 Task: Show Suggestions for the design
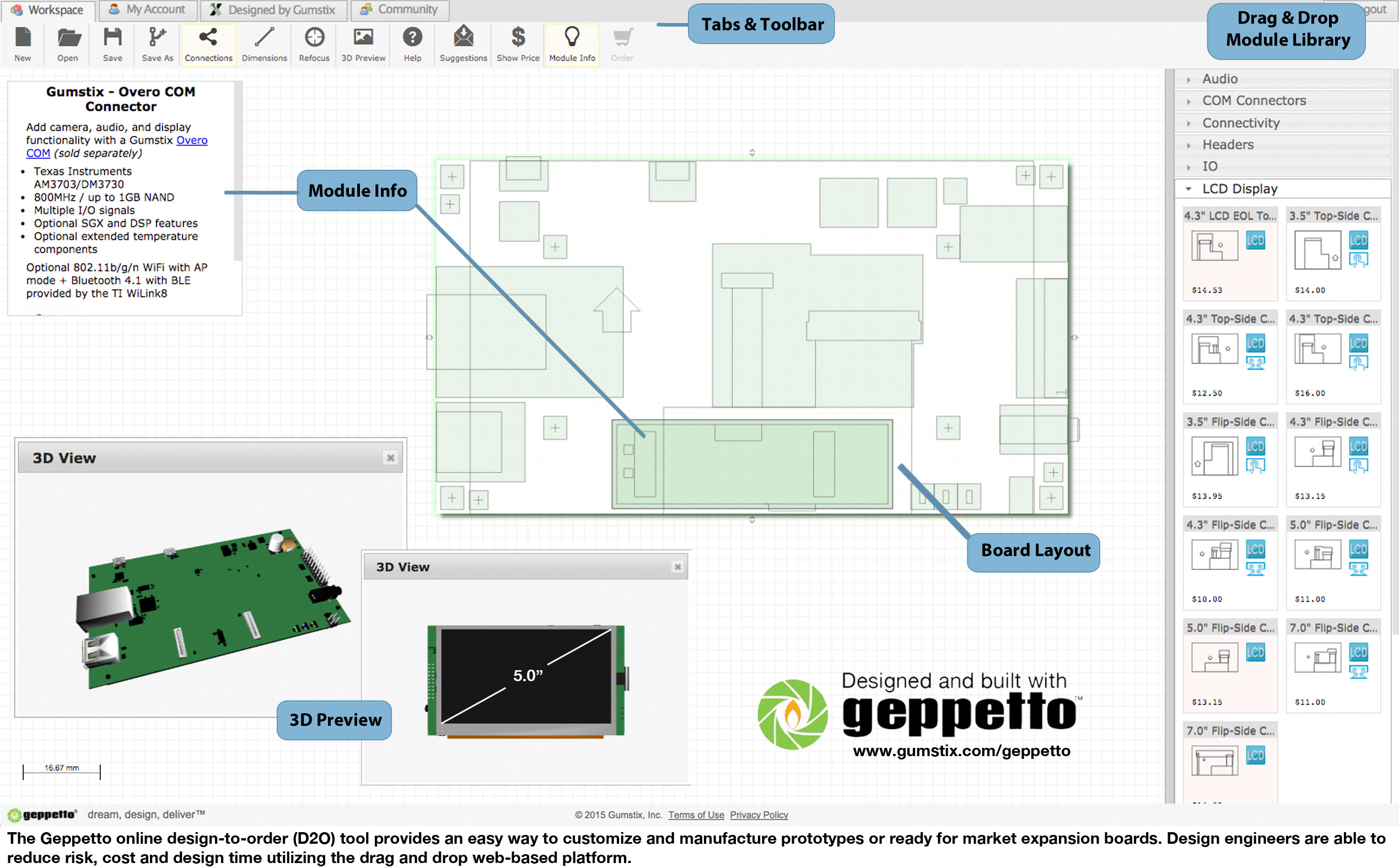pyautogui.click(x=463, y=44)
